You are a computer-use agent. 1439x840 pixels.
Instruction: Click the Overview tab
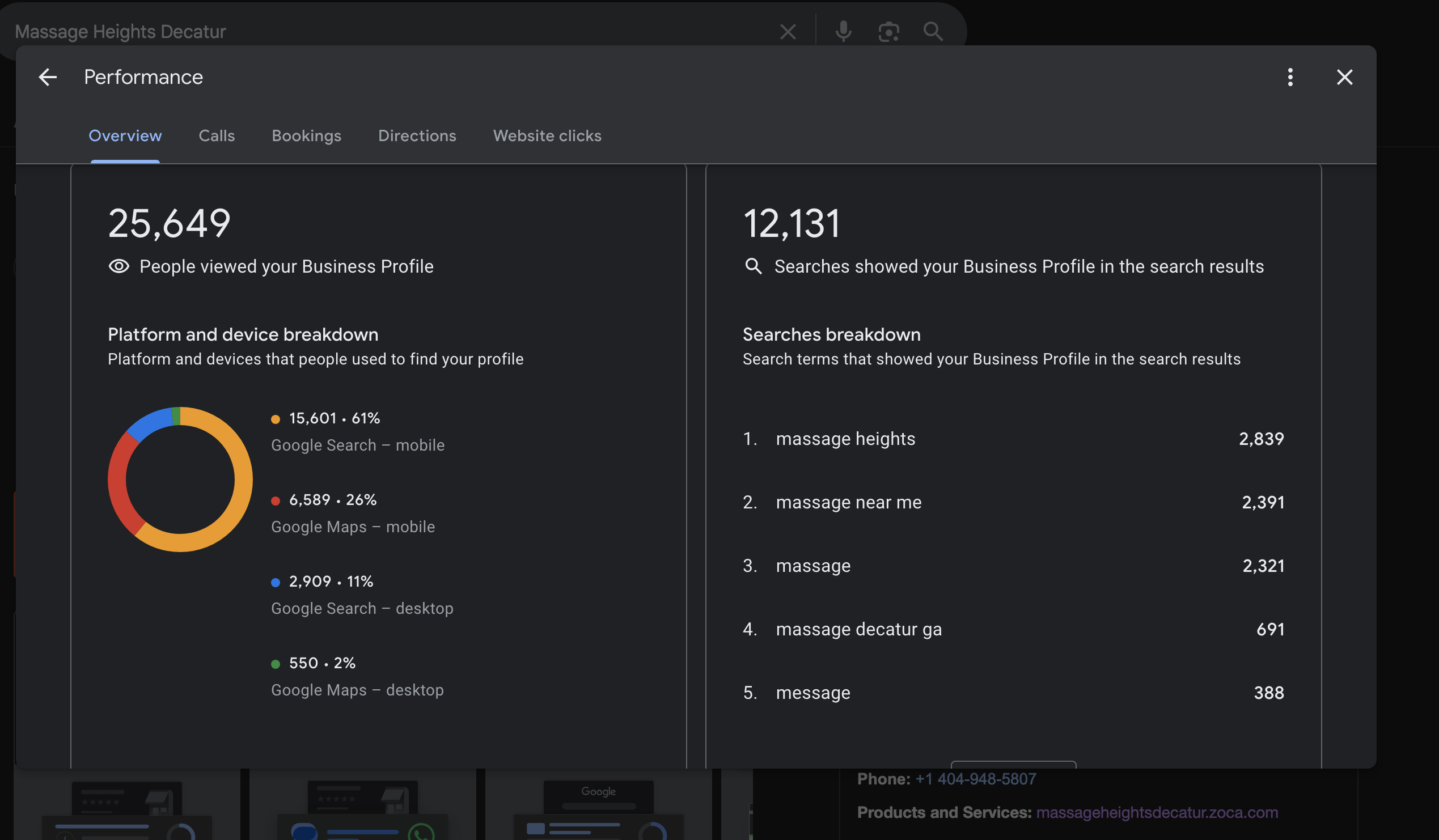pyautogui.click(x=125, y=136)
